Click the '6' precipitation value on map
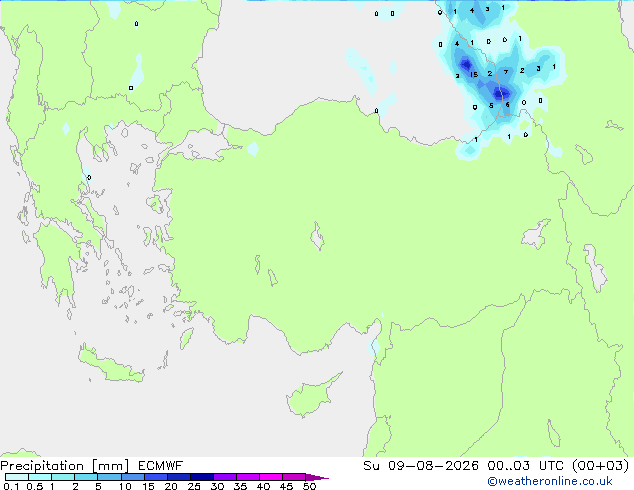Viewport: 634px width, 490px height. click(507, 105)
